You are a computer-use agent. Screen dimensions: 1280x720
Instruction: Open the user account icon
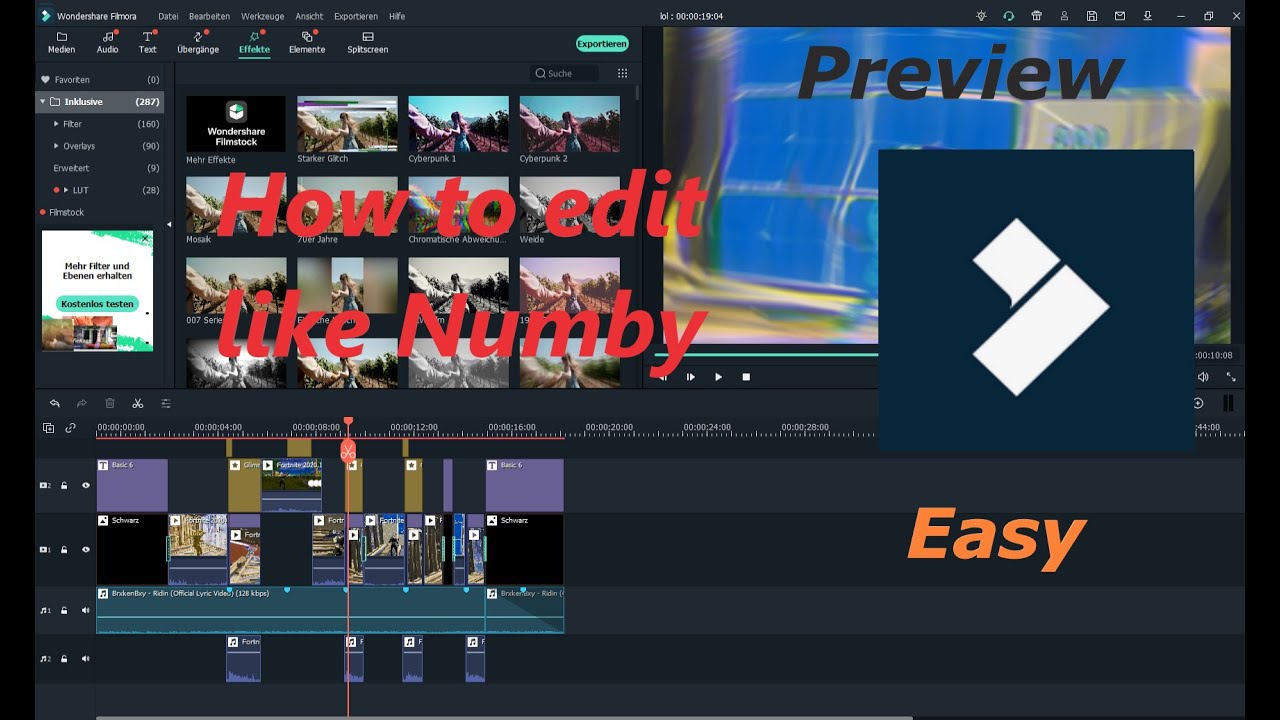pos(1064,16)
